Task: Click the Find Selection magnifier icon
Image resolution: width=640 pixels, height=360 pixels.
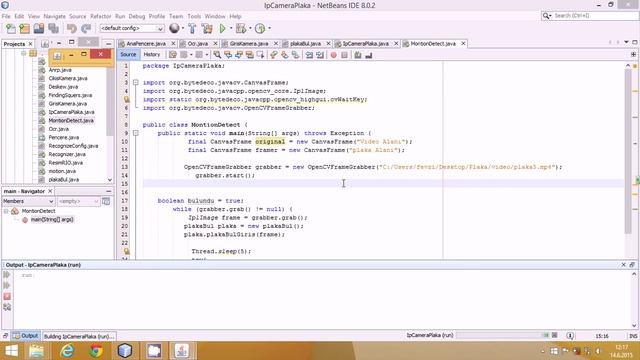Action: click(217, 55)
